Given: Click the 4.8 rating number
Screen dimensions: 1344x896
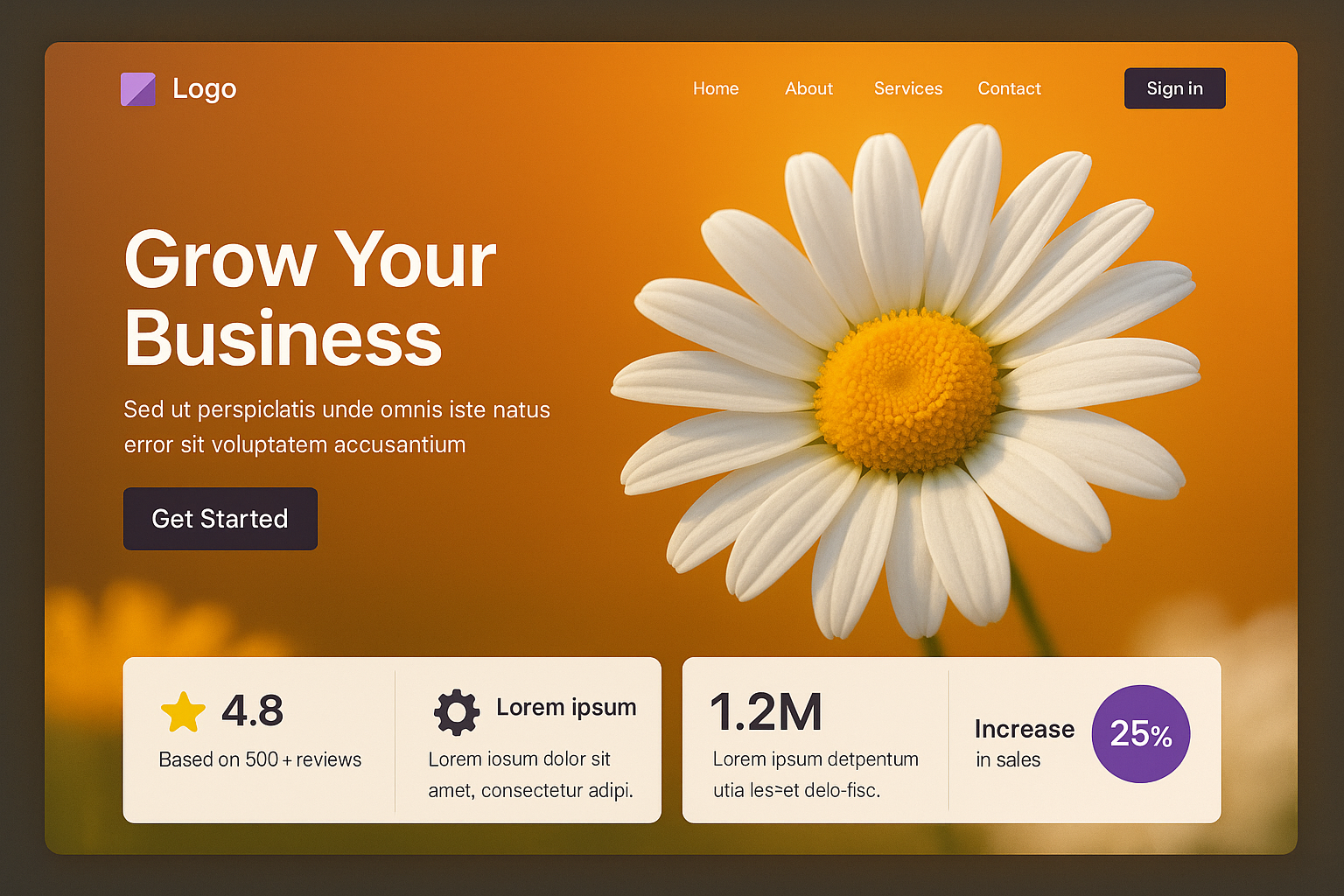Looking at the screenshot, I should 253,710.
